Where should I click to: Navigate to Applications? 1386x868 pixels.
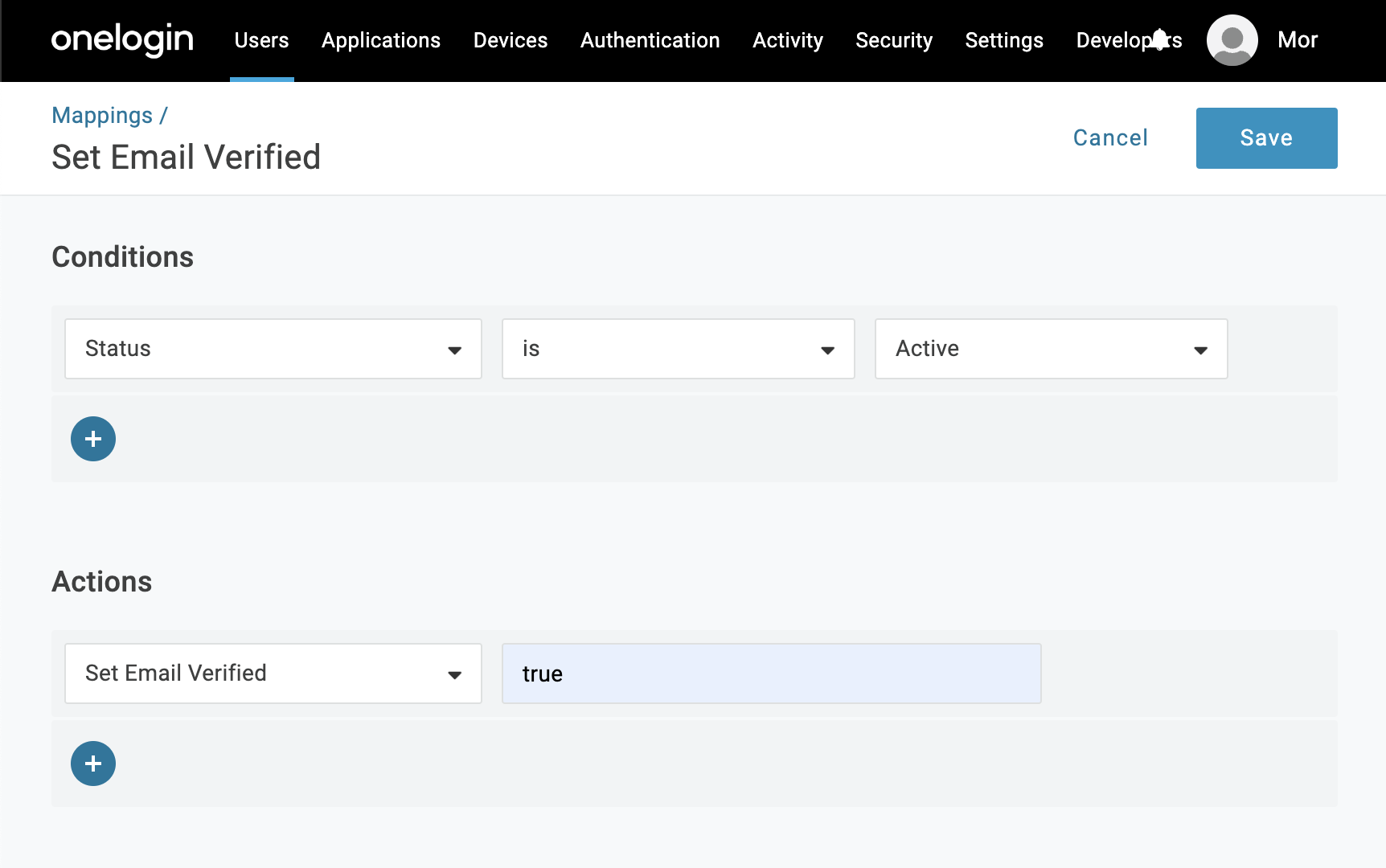pos(380,40)
